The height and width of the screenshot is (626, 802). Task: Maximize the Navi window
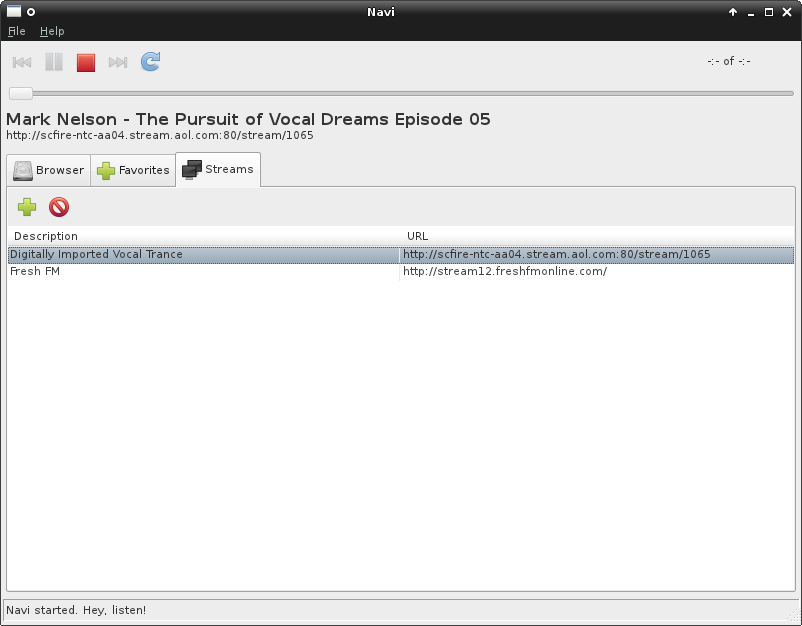769,12
